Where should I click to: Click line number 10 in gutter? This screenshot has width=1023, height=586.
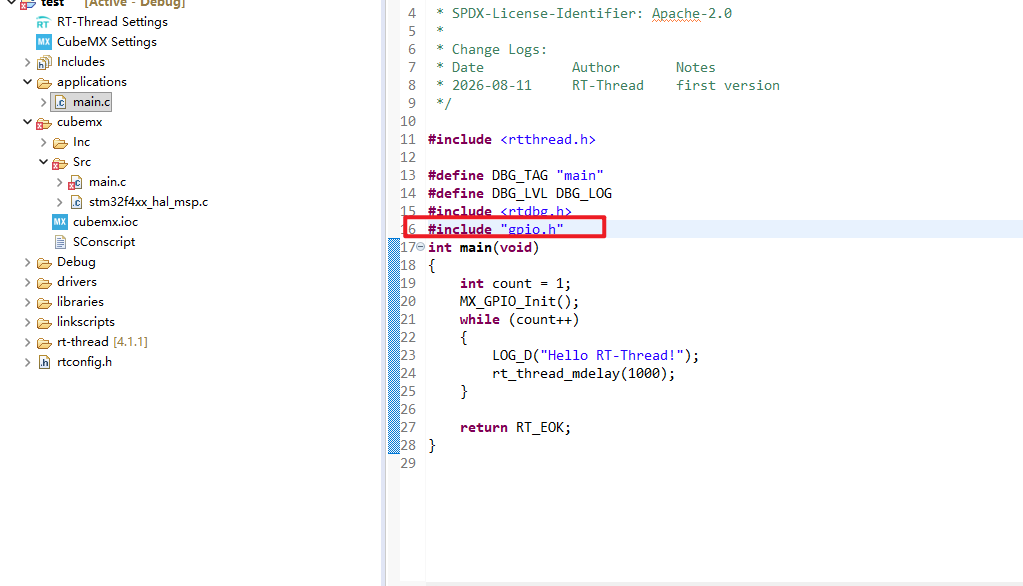point(408,121)
